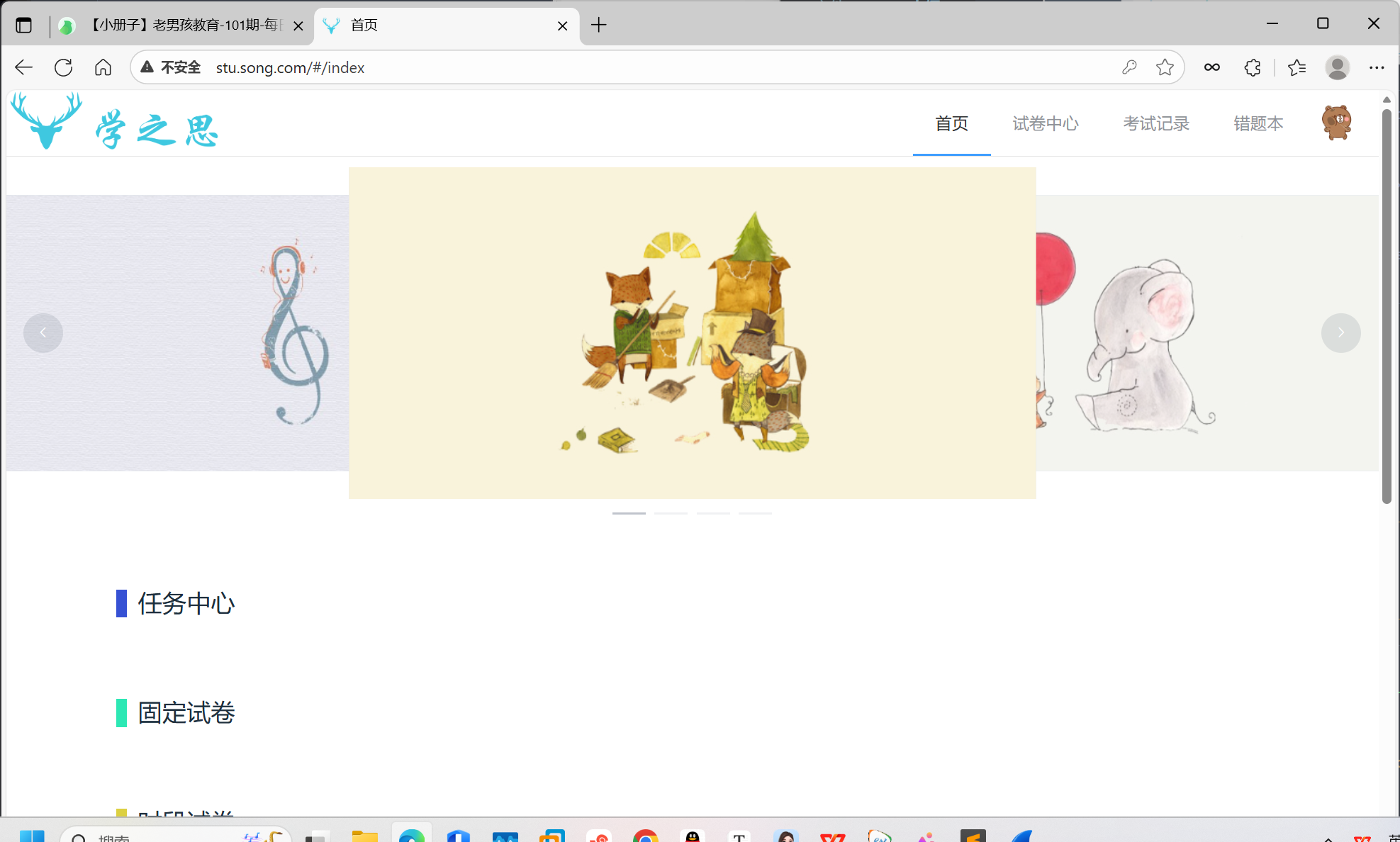Screen dimensions: 1400x842
Task: Click the bear avatar in the navbar
Action: [1337, 122]
